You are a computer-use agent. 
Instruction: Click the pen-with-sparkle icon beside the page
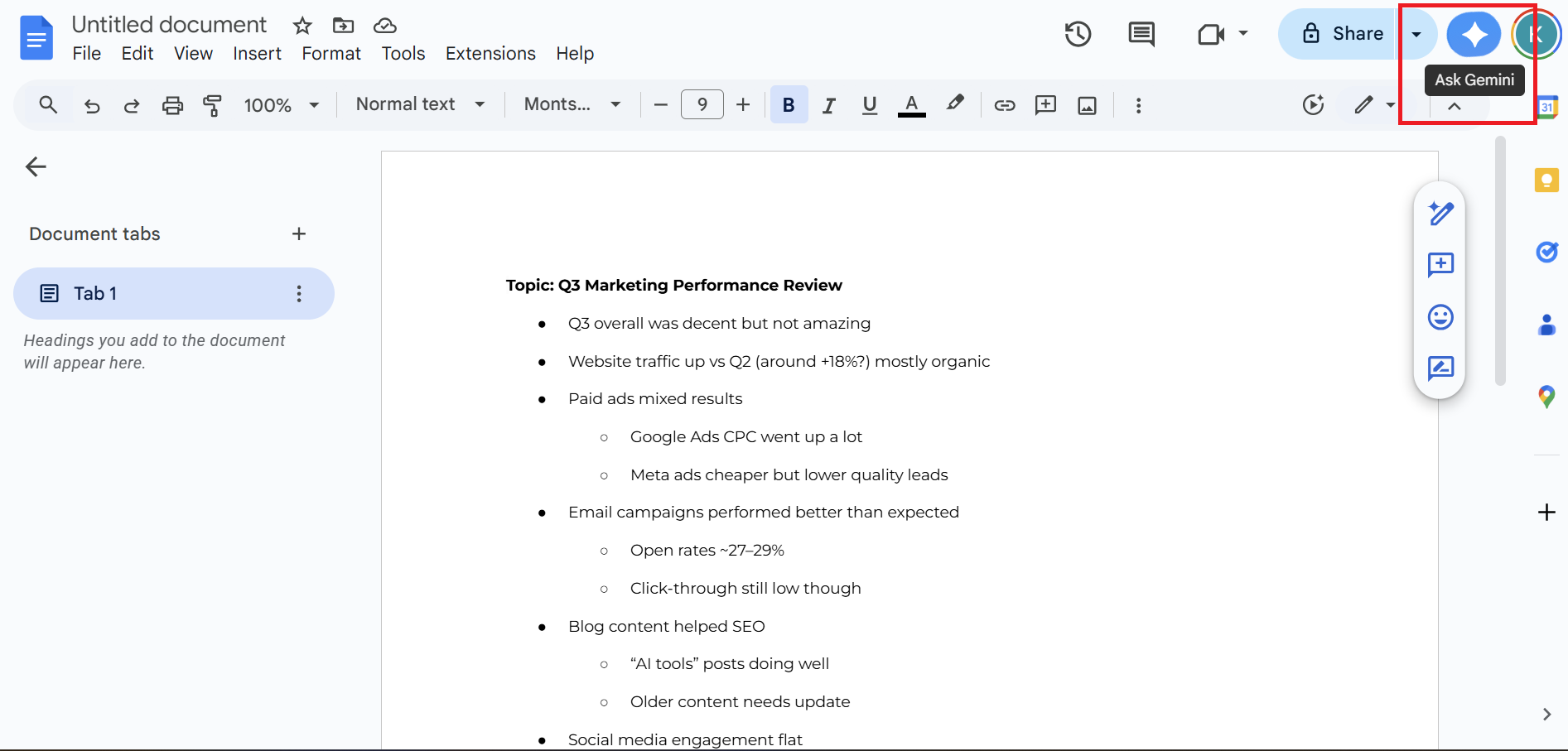pyautogui.click(x=1440, y=213)
